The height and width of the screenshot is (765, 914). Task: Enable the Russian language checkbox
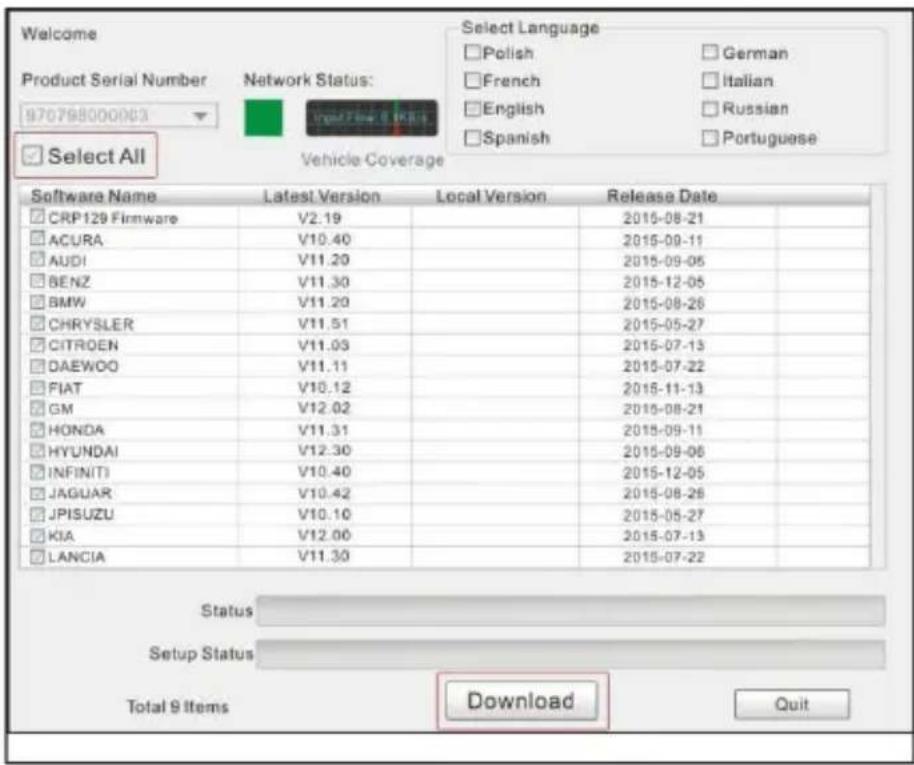click(709, 108)
